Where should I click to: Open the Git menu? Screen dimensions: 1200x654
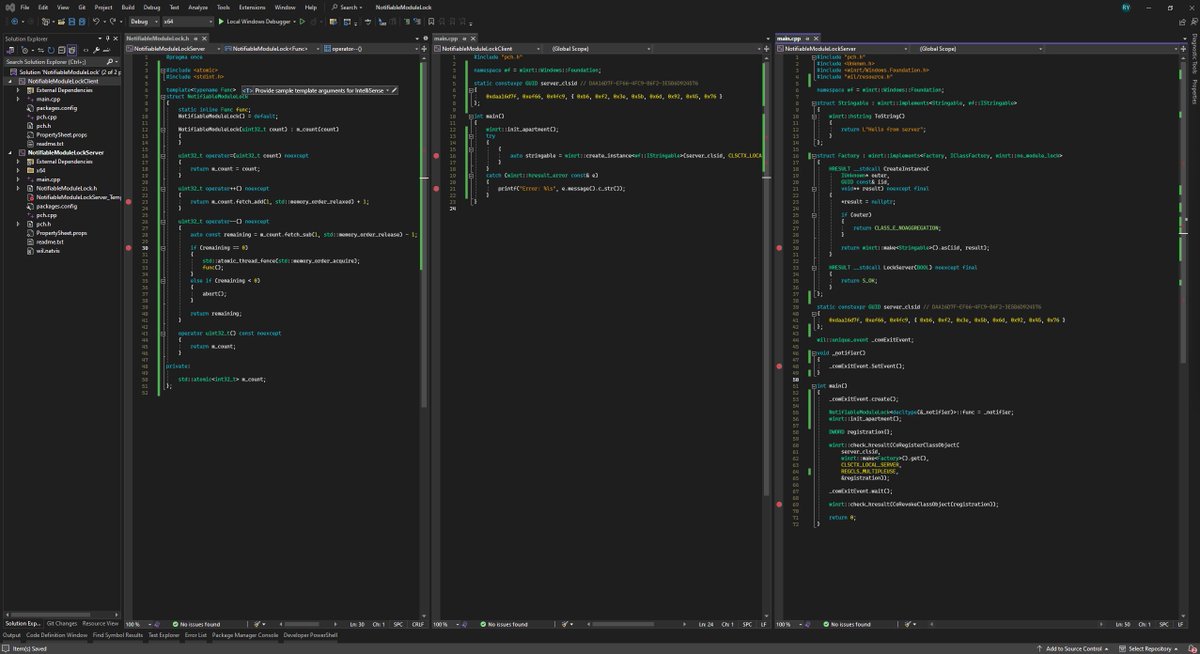82,7
